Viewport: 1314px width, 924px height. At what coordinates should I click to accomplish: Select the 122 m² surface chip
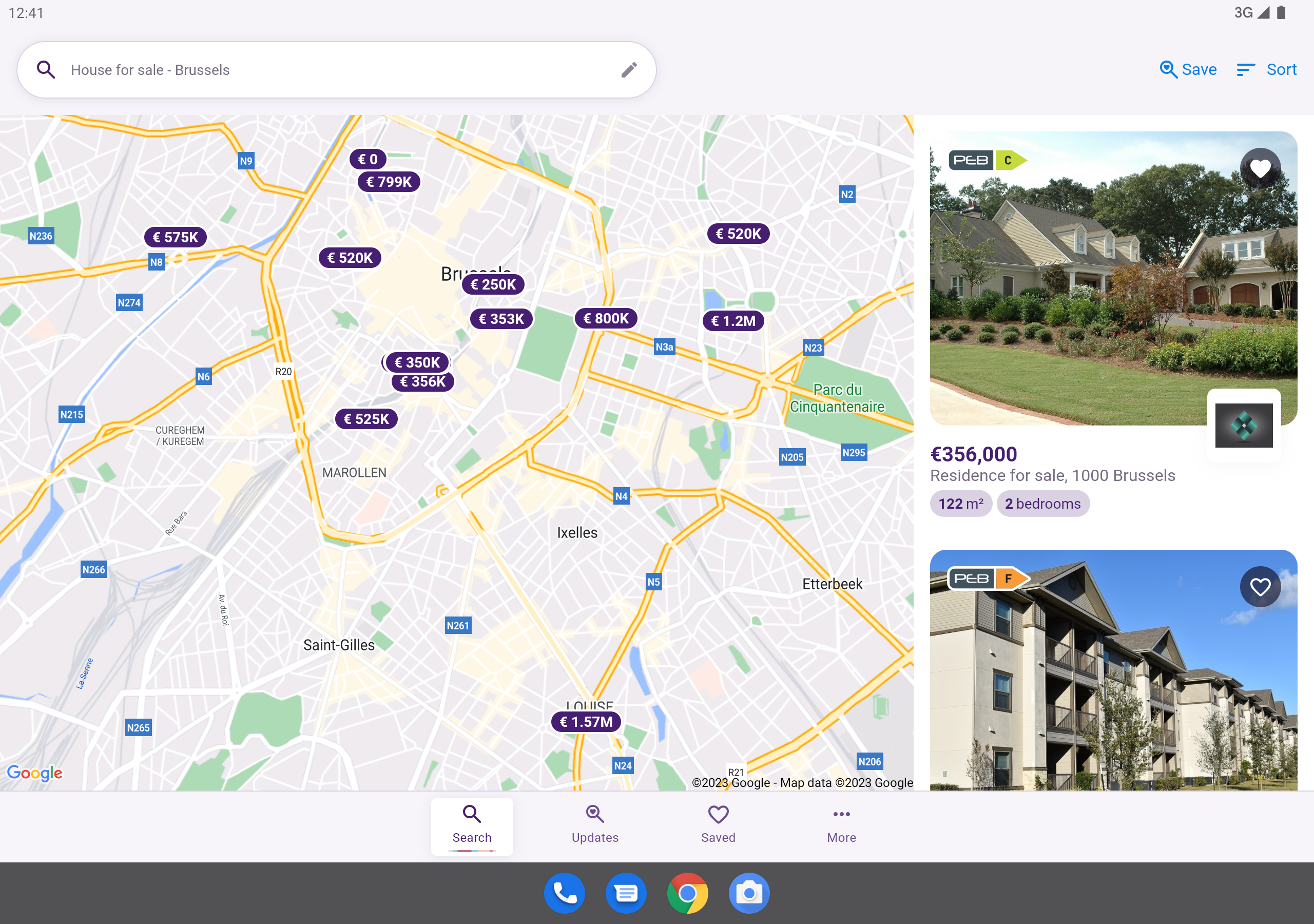pos(960,504)
